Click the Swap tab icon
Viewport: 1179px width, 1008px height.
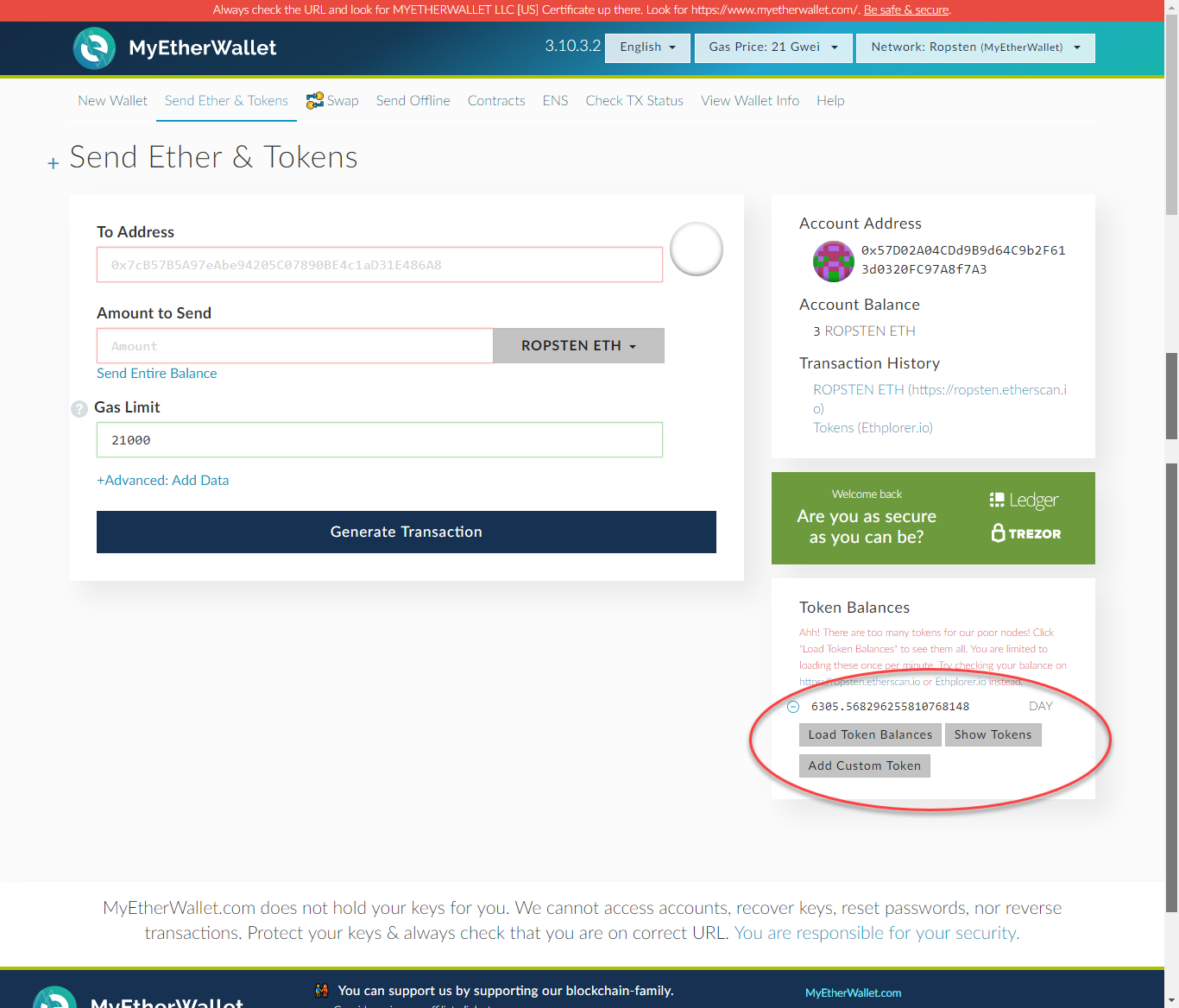click(x=315, y=101)
